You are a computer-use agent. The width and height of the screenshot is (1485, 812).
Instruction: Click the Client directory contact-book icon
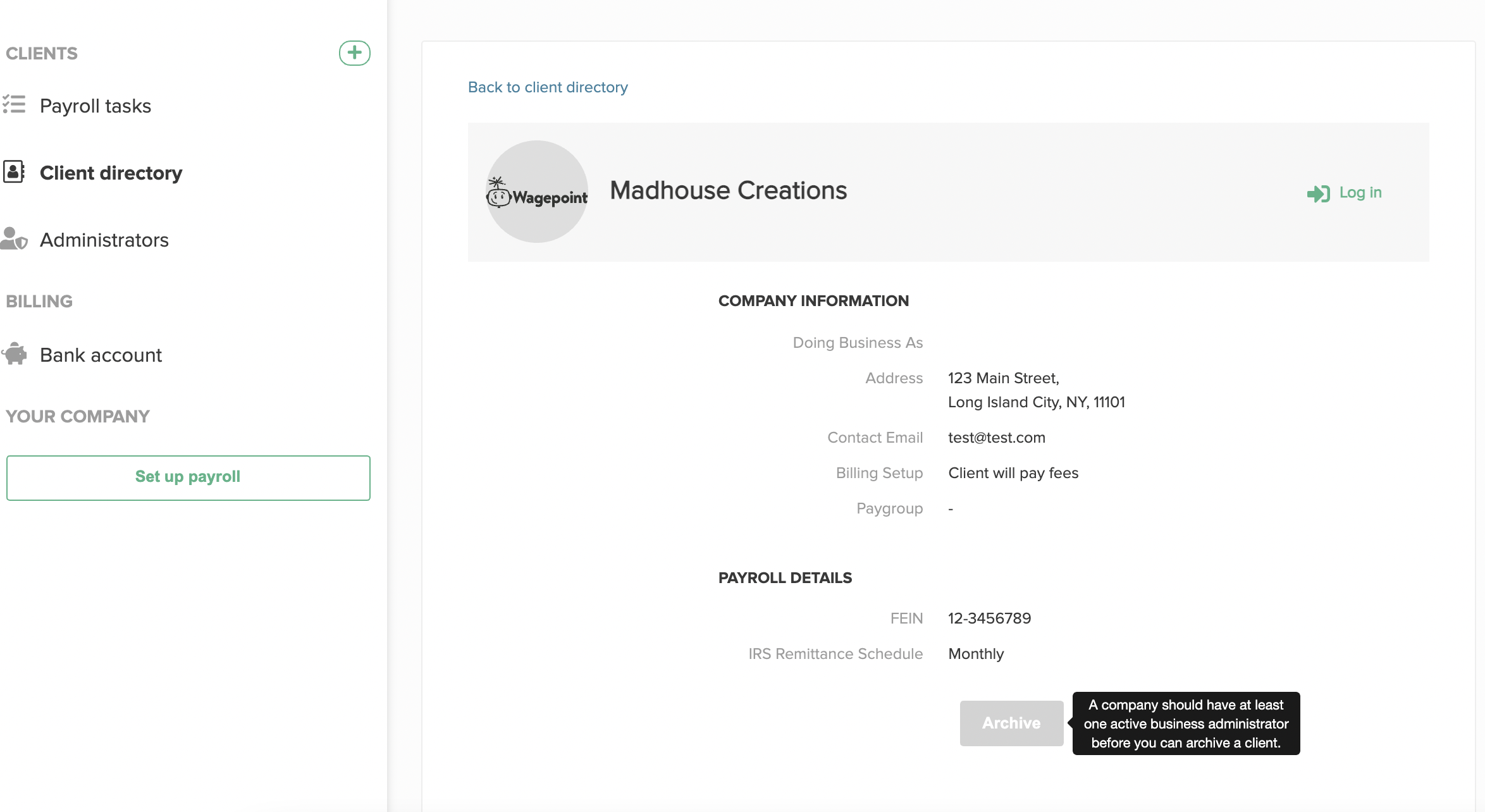tap(14, 172)
